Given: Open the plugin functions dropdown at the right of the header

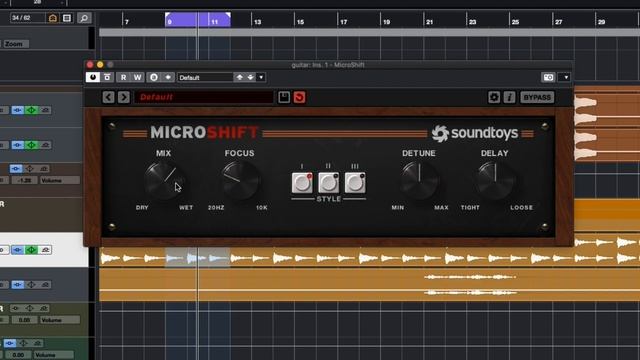Looking at the screenshot, I should click(566, 77).
